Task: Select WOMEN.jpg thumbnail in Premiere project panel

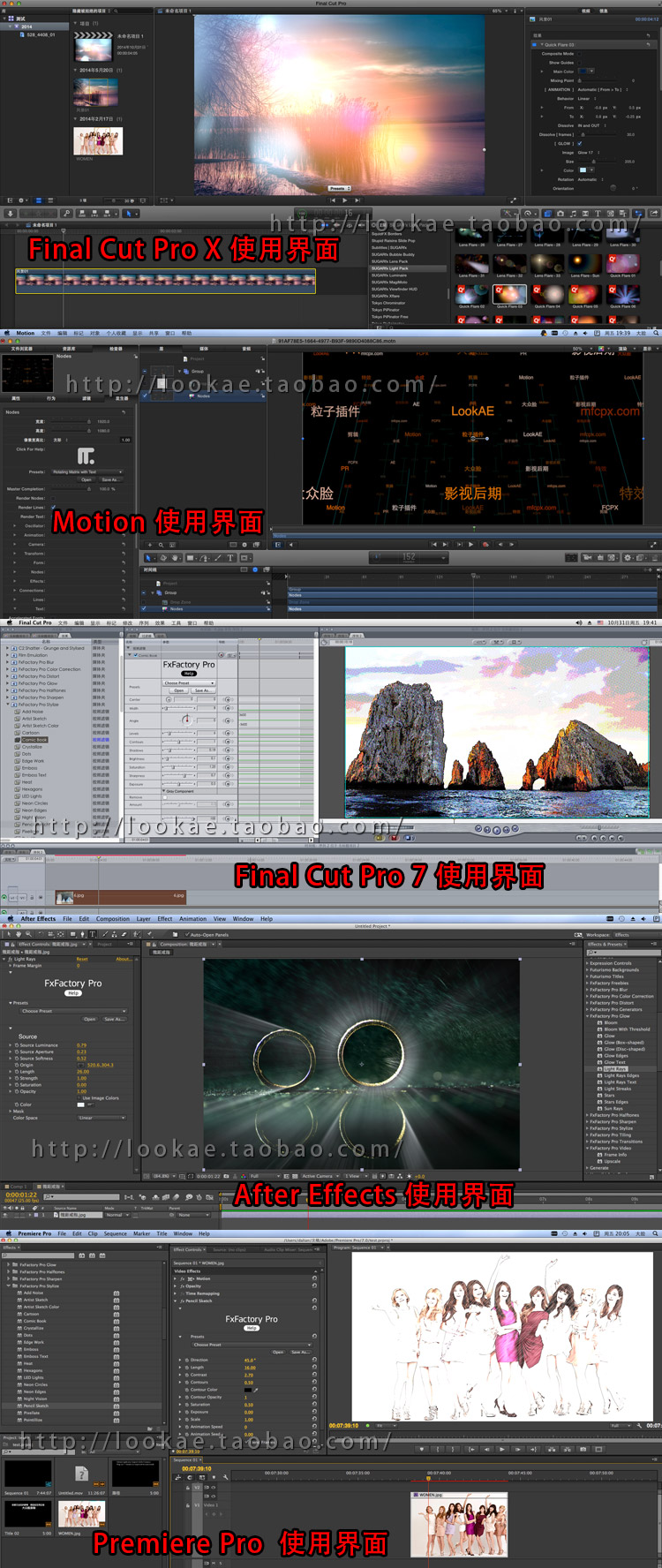Action: coord(81,1514)
